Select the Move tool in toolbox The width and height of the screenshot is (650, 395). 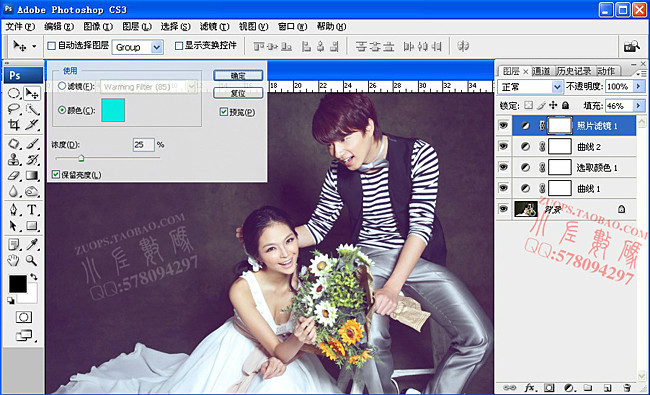32,93
